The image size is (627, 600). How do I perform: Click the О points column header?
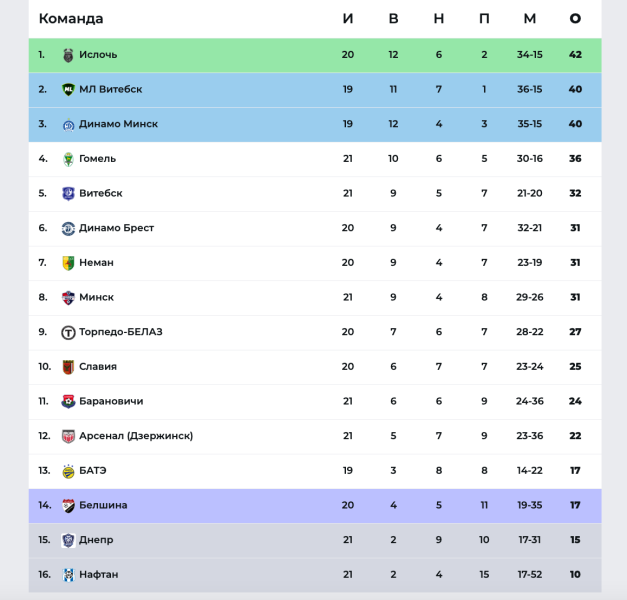pos(575,18)
